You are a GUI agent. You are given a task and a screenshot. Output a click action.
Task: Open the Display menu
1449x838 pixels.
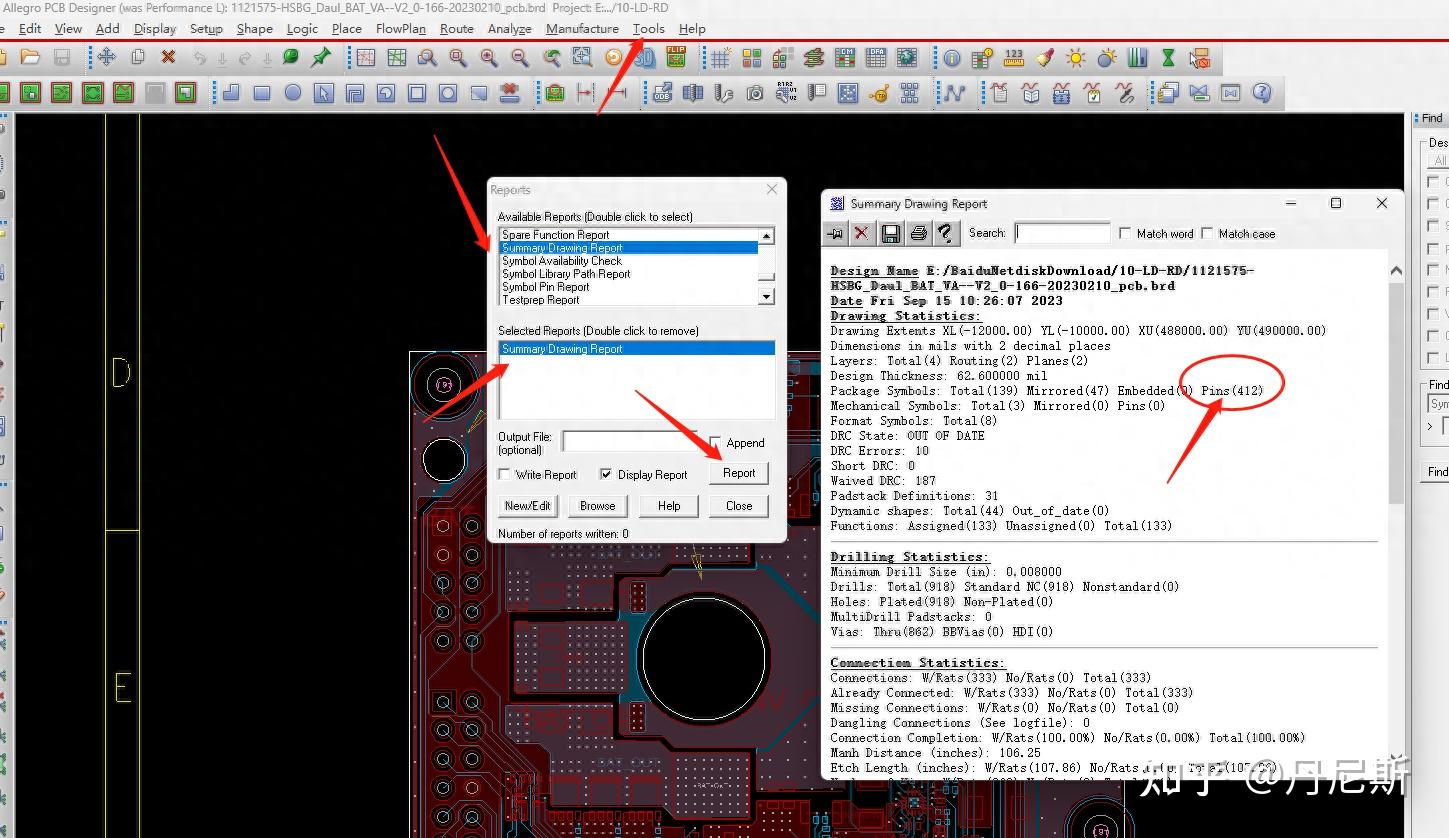(x=155, y=28)
